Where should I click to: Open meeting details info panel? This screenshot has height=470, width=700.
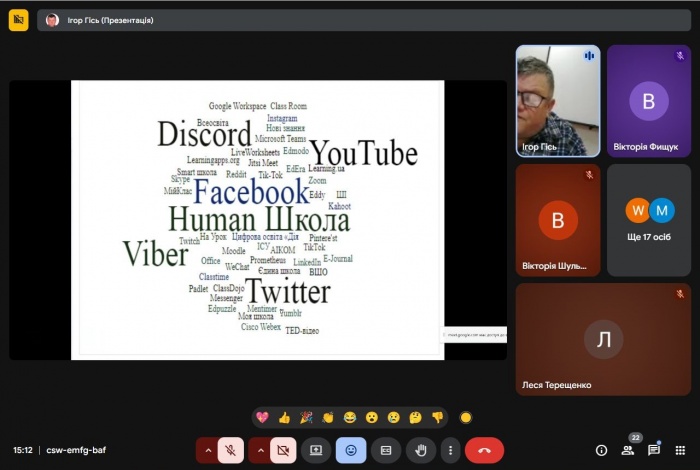coord(601,450)
